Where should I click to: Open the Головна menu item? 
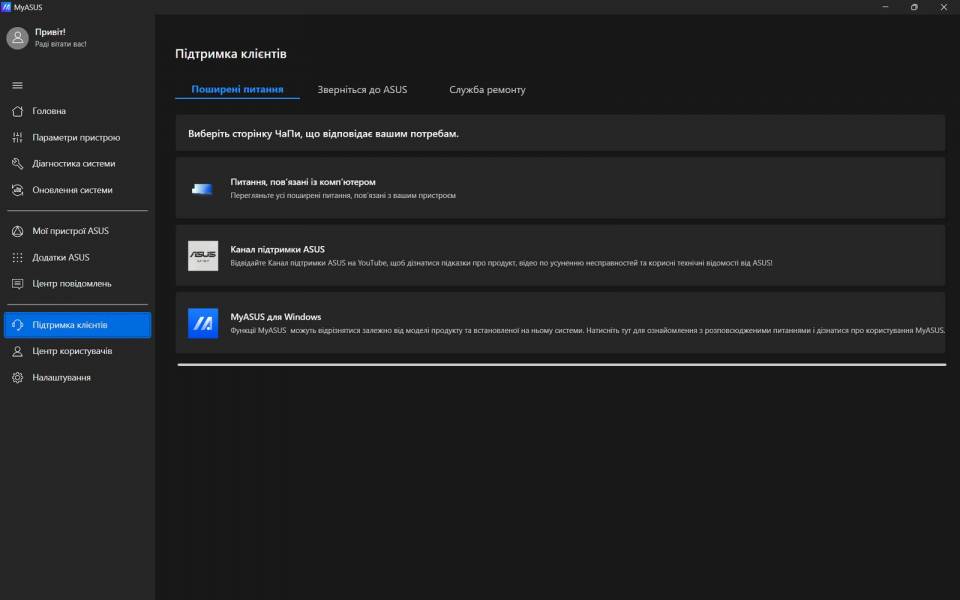[77, 111]
